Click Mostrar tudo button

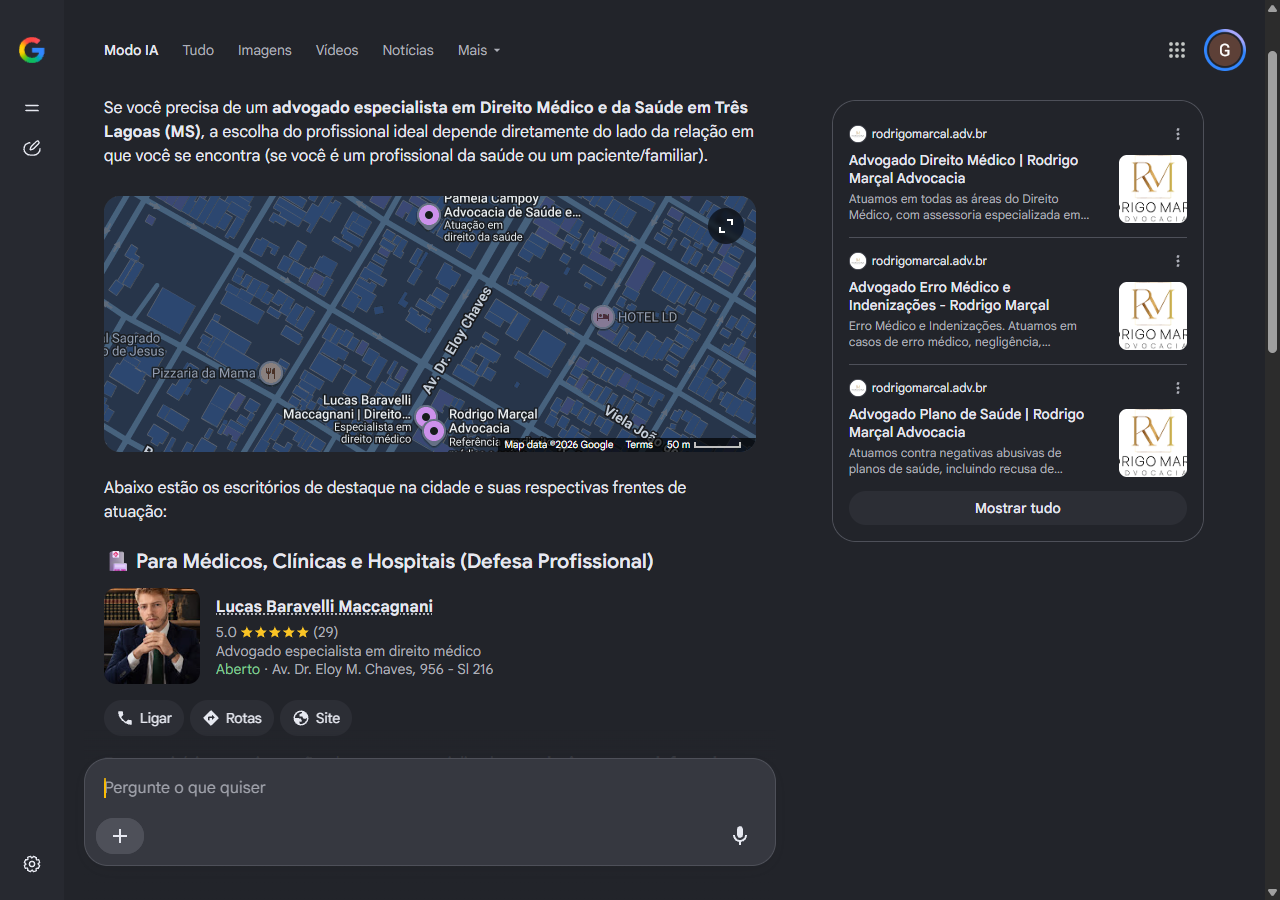click(x=1018, y=508)
